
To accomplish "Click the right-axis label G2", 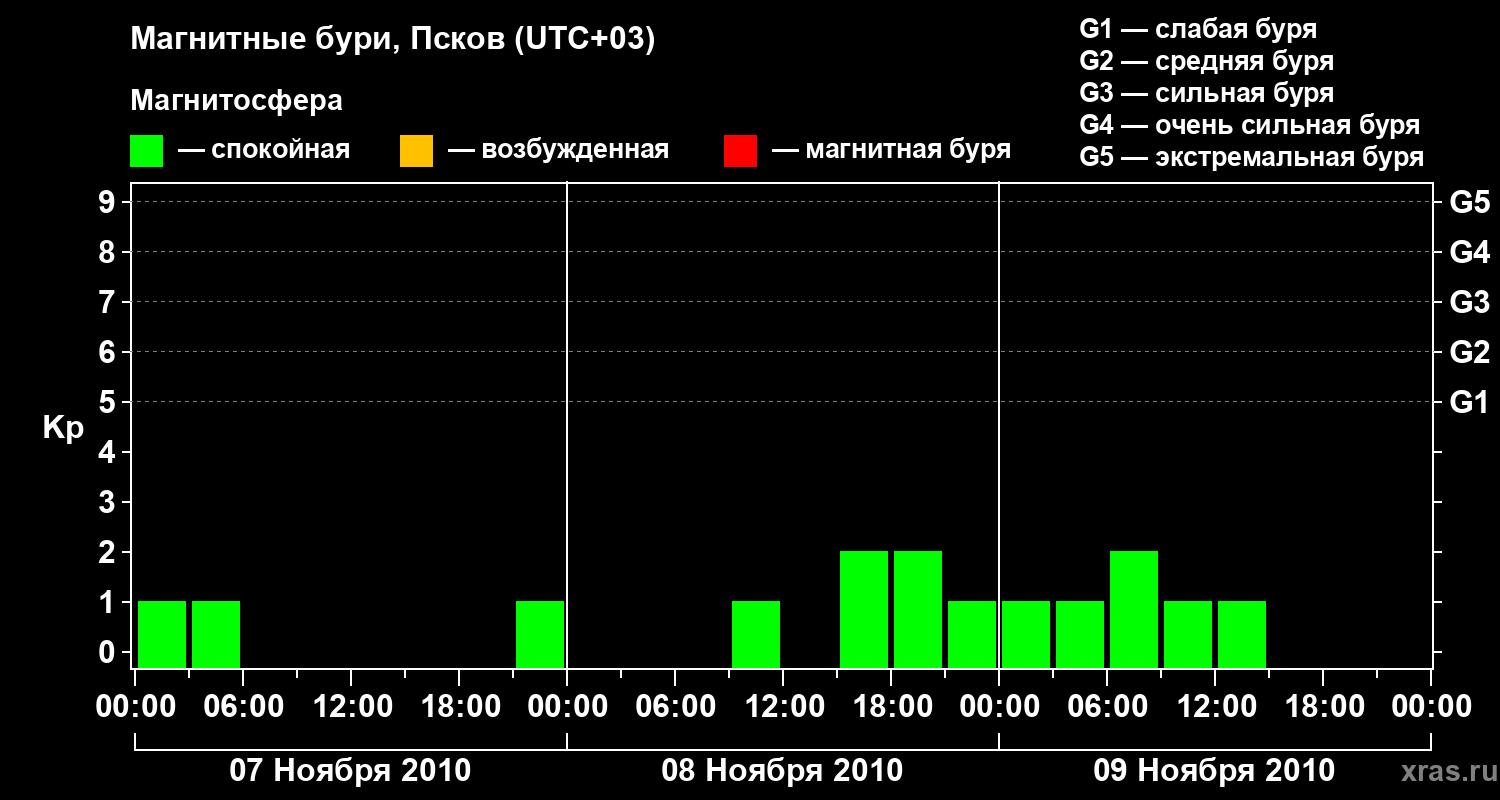I will coord(1470,352).
